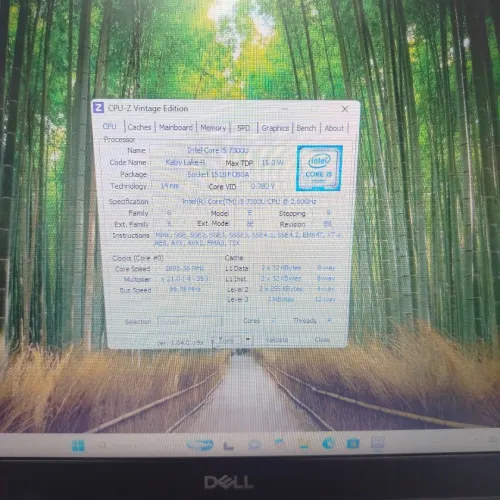This screenshot has height=500, width=500.
Task: Click the L1 Data value '2 x 32 KBytes'
Action: [x=281, y=268]
